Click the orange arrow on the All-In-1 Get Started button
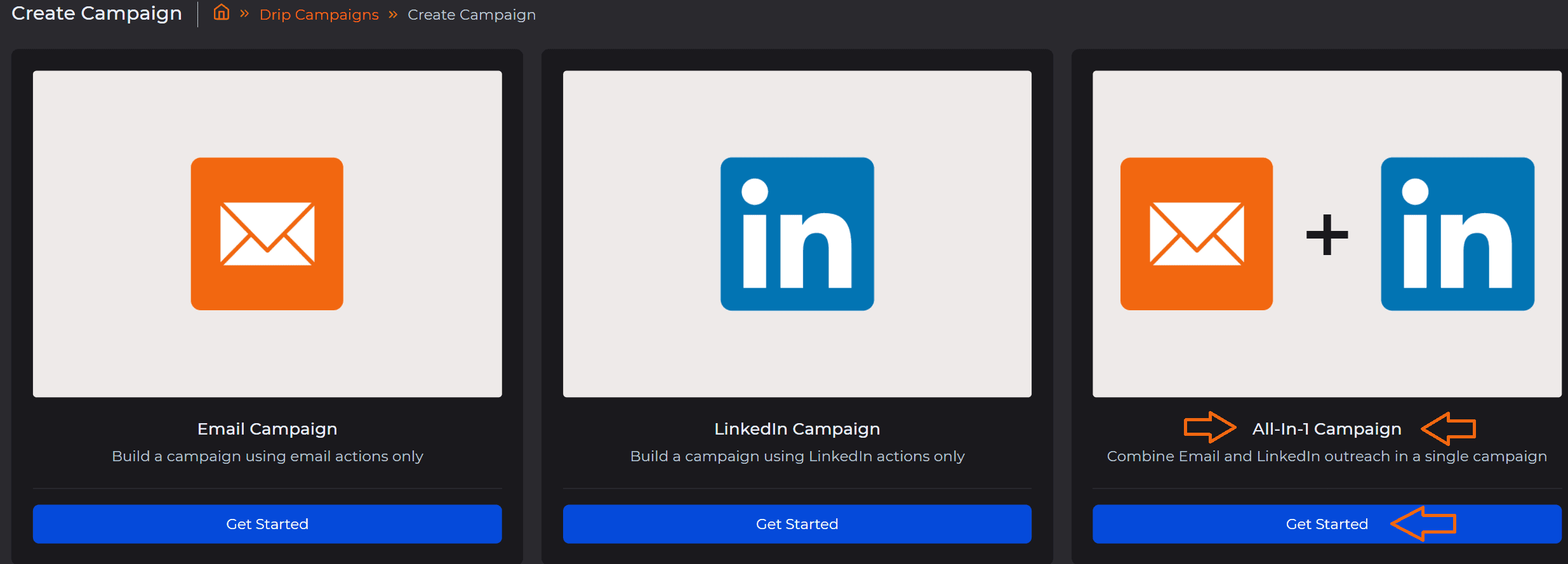 point(1423,523)
